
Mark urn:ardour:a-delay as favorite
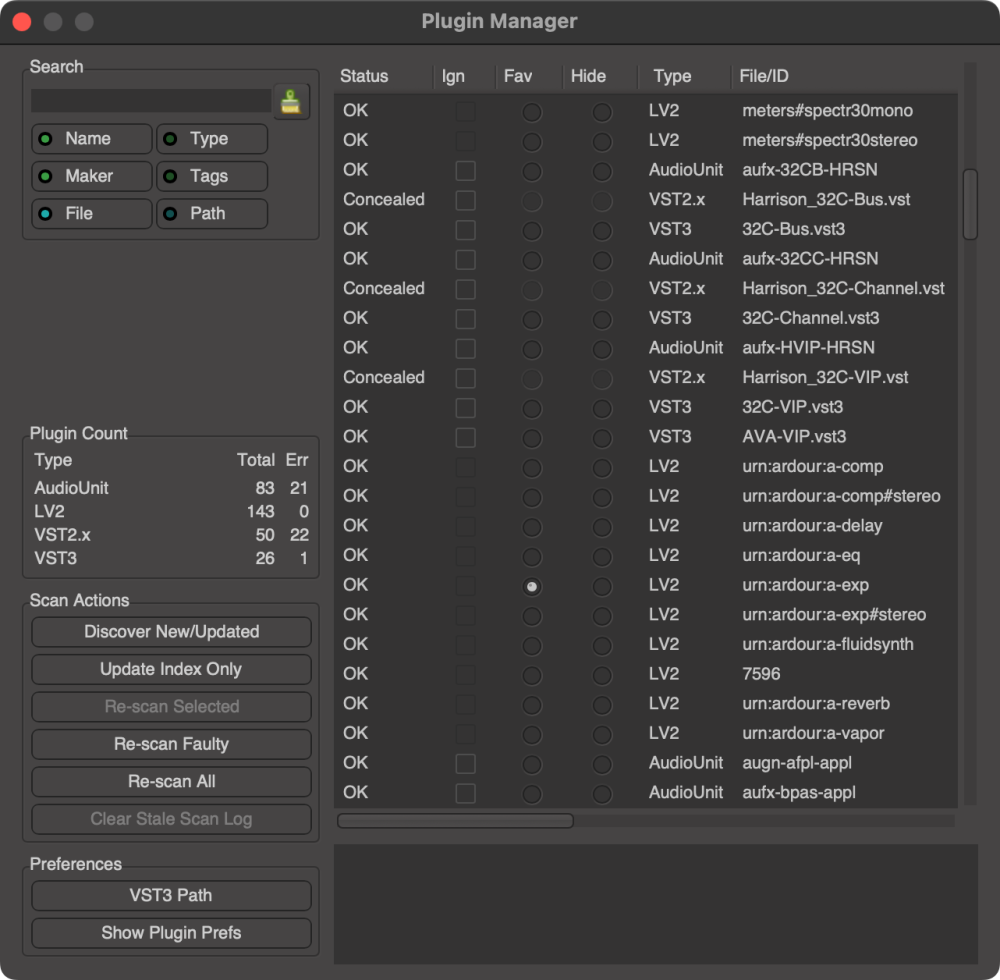click(532, 526)
